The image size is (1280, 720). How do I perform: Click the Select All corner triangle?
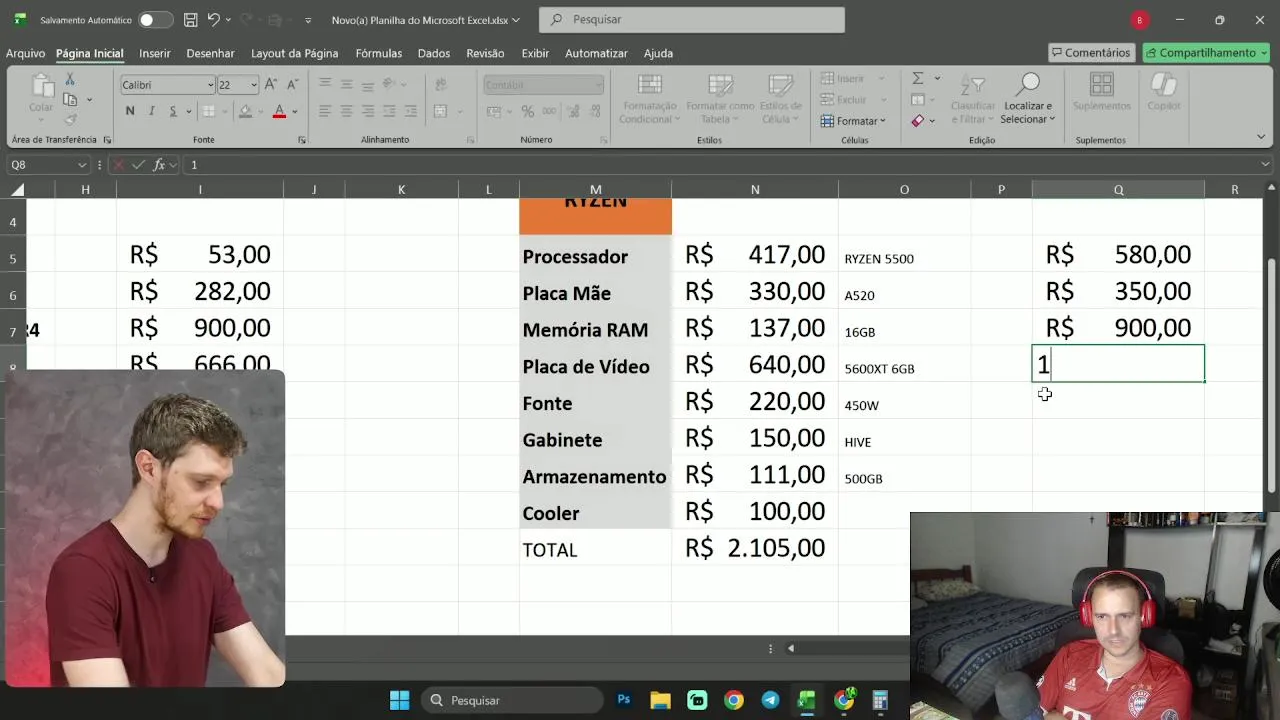pyautogui.click(x=17, y=189)
